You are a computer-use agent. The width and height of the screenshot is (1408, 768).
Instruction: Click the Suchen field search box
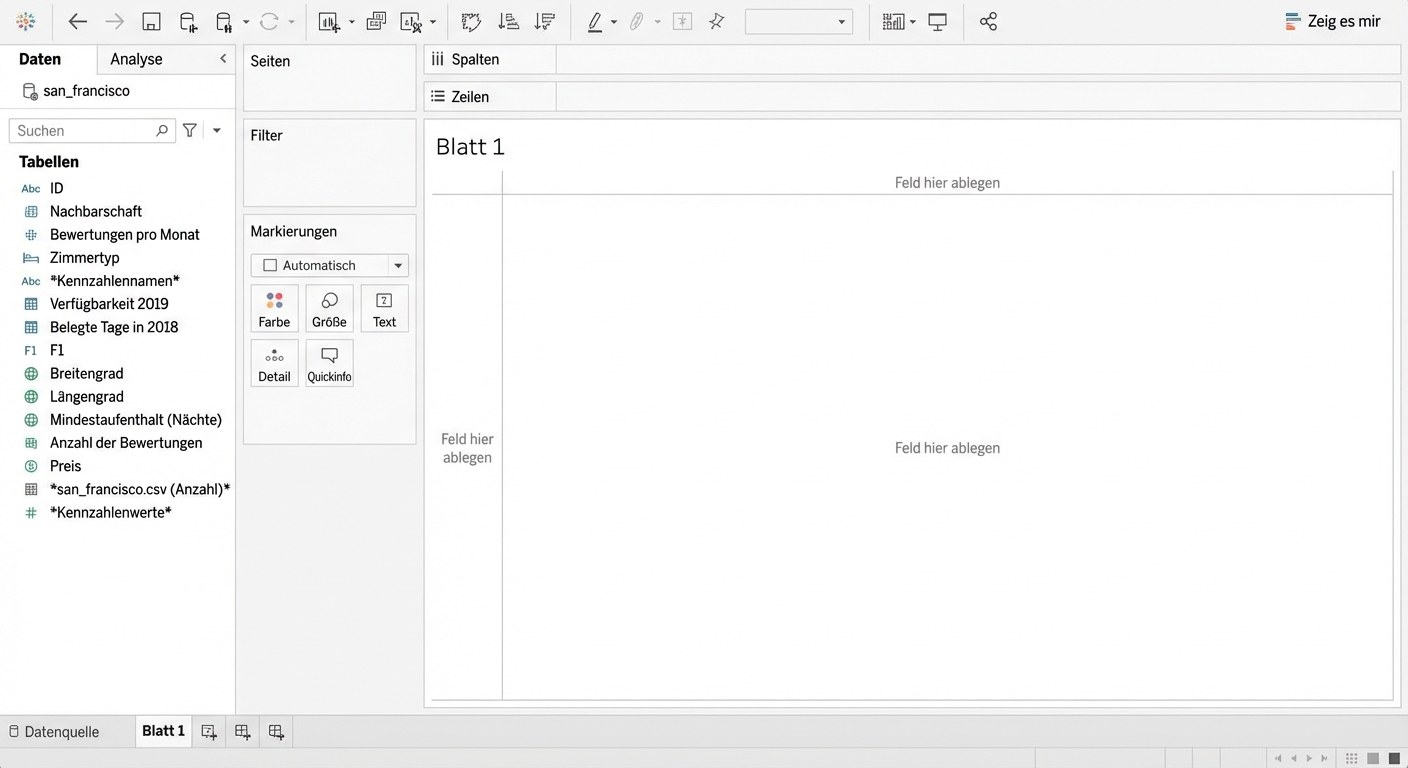tap(85, 131)
